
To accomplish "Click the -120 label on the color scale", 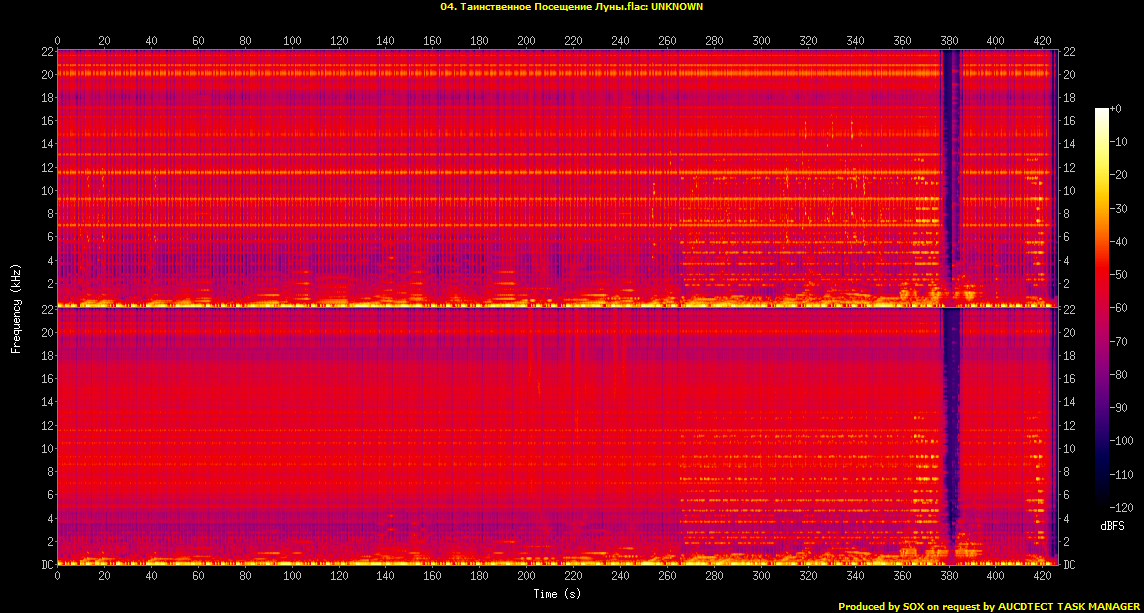I will (x=1120, y=507).
